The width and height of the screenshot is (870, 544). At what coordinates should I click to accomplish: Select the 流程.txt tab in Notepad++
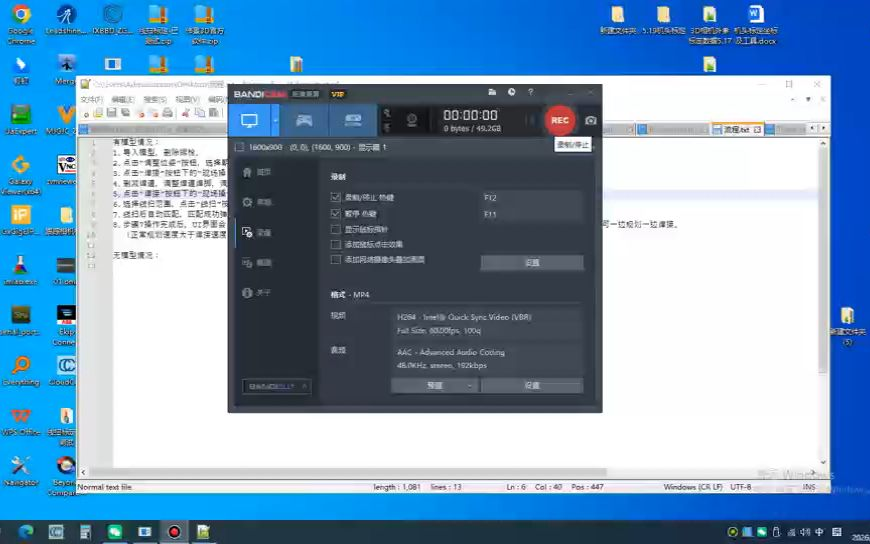click(737, 129)
